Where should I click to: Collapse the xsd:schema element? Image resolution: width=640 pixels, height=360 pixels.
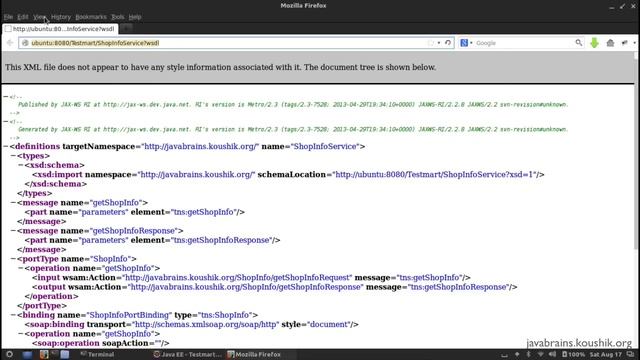20,165
